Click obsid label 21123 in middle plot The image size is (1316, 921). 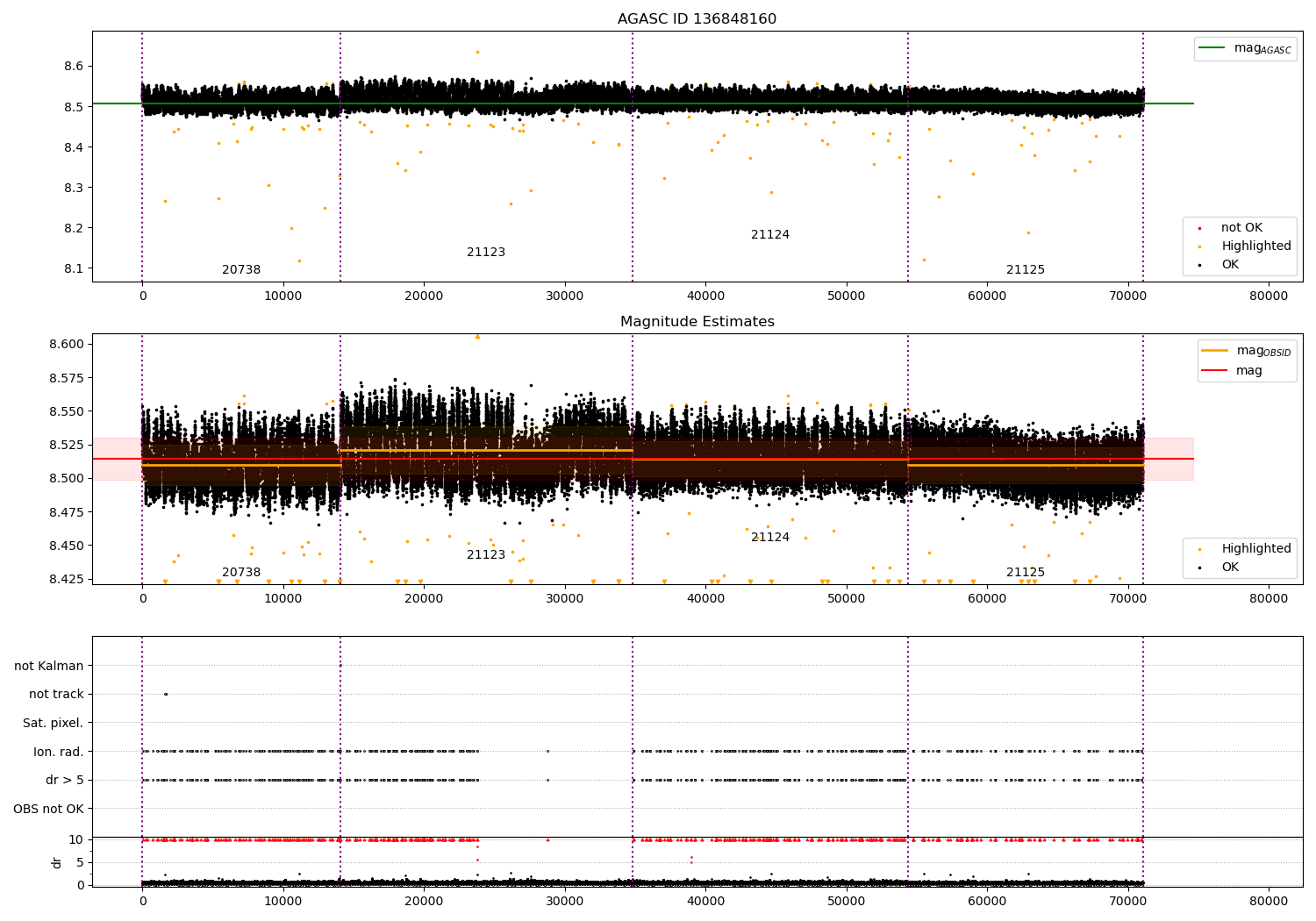coord(486,554)
